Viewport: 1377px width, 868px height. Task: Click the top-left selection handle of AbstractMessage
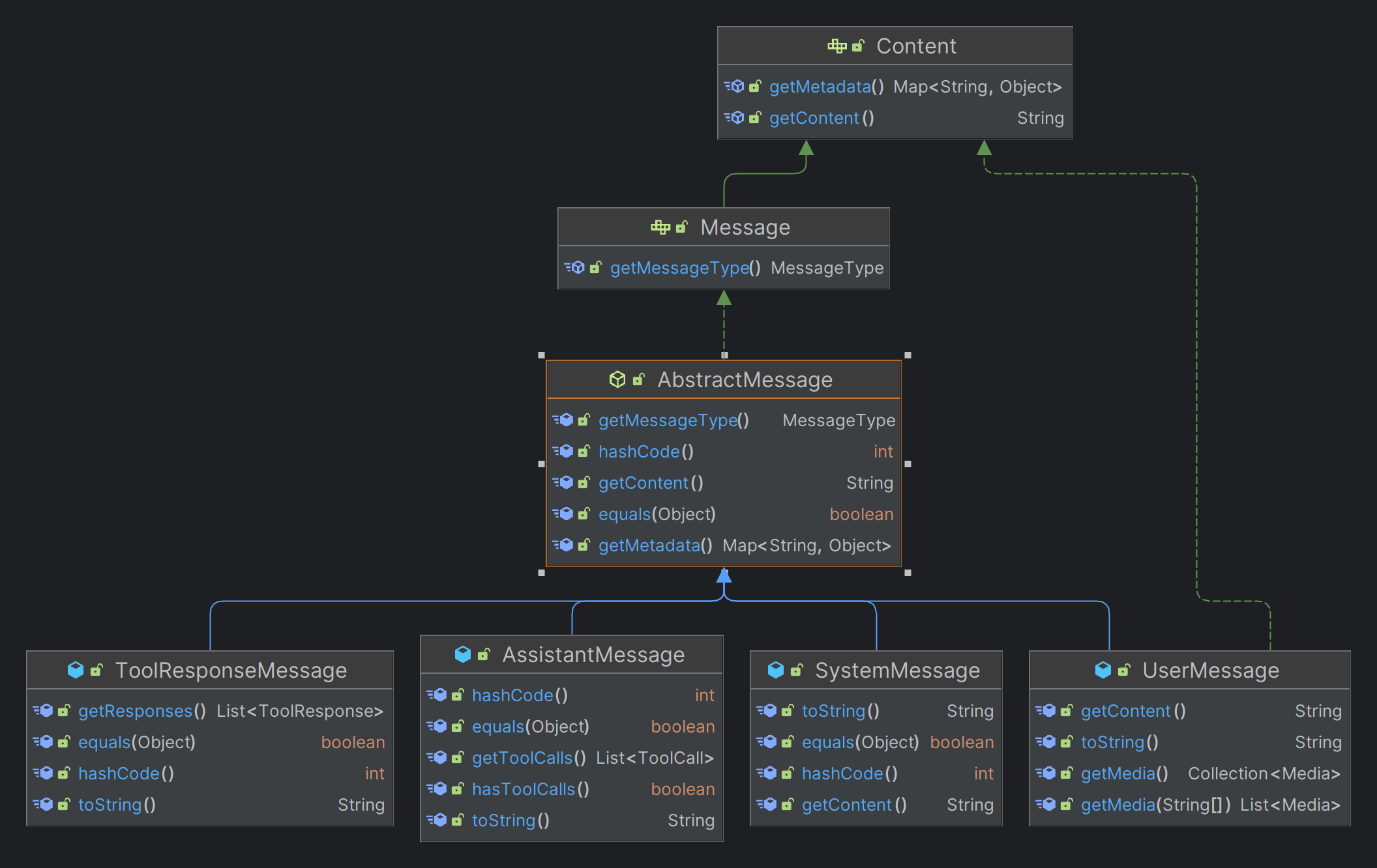pyautogui.click(x=541, y=355)
